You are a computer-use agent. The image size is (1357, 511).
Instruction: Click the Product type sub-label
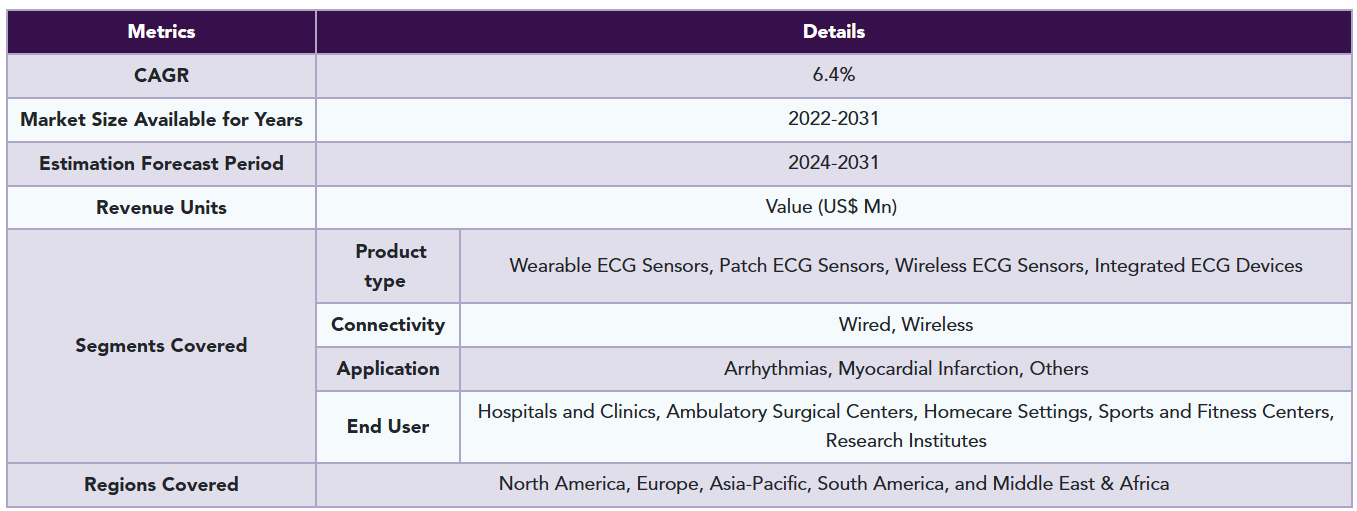point(388,266)
